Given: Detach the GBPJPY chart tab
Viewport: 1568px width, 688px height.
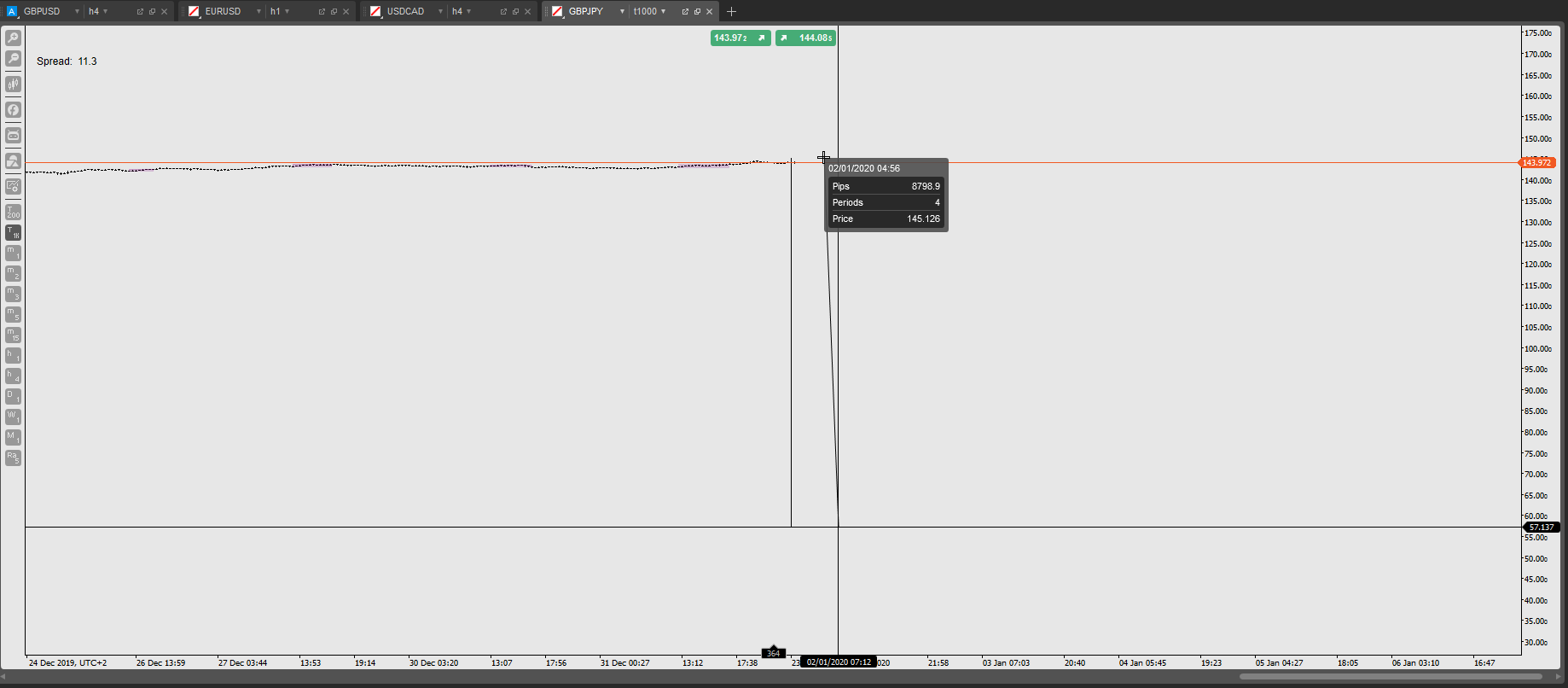Looking at the screenshot, I should tap(685, 11).
